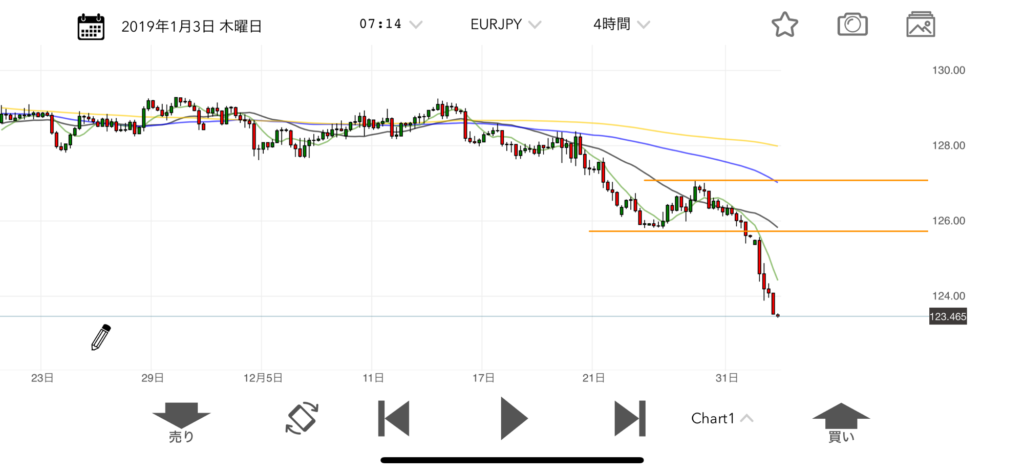Image resolution: width=1024 pixels, height=473 pixels.
Task: Step forward to the next candle
Action: [x=630, y=418]
